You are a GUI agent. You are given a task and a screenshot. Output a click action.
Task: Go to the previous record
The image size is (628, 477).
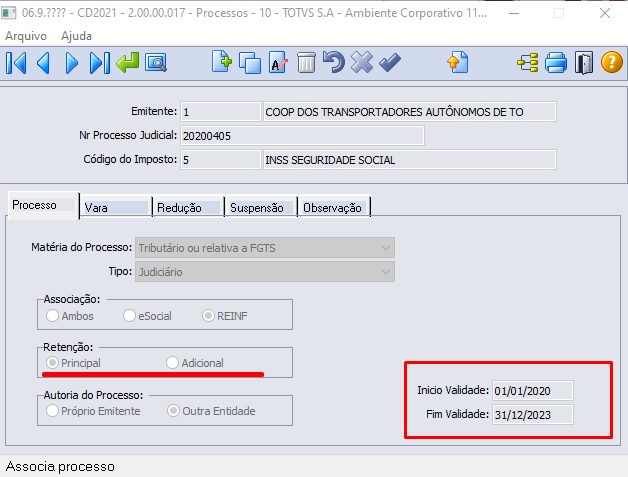click(43, 63)
